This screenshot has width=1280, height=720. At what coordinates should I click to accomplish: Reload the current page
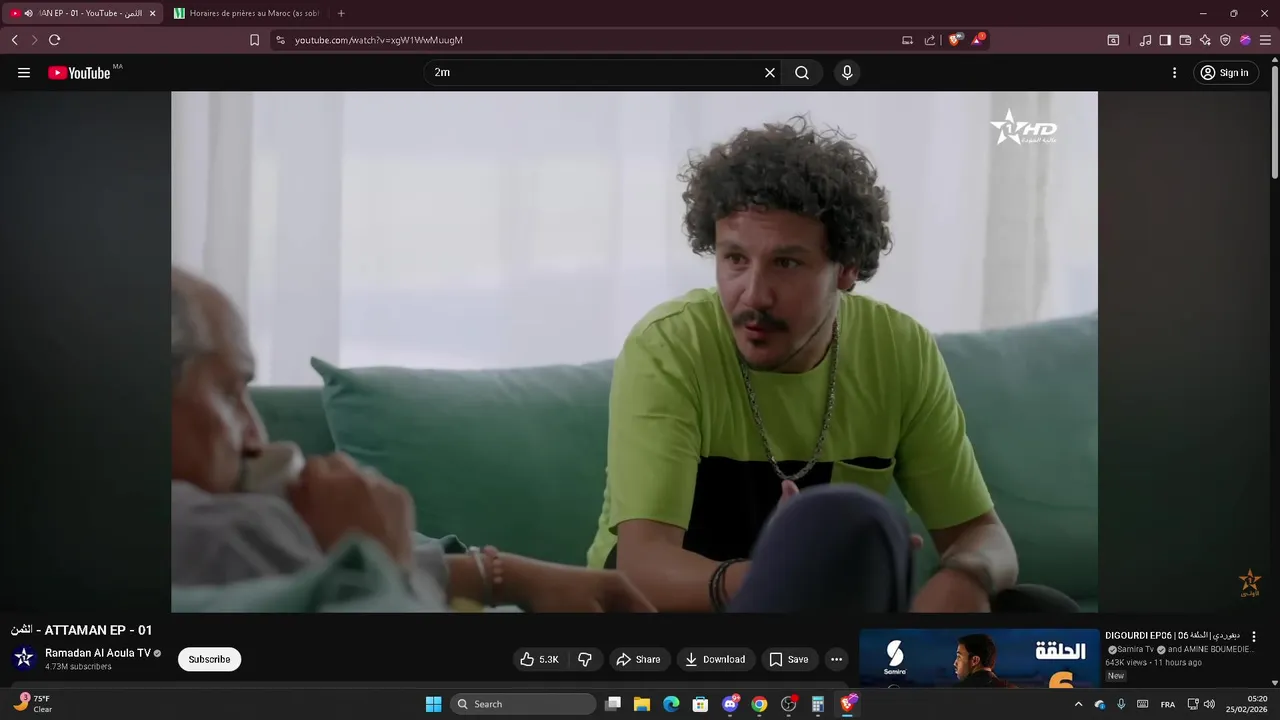click(54, 40)
